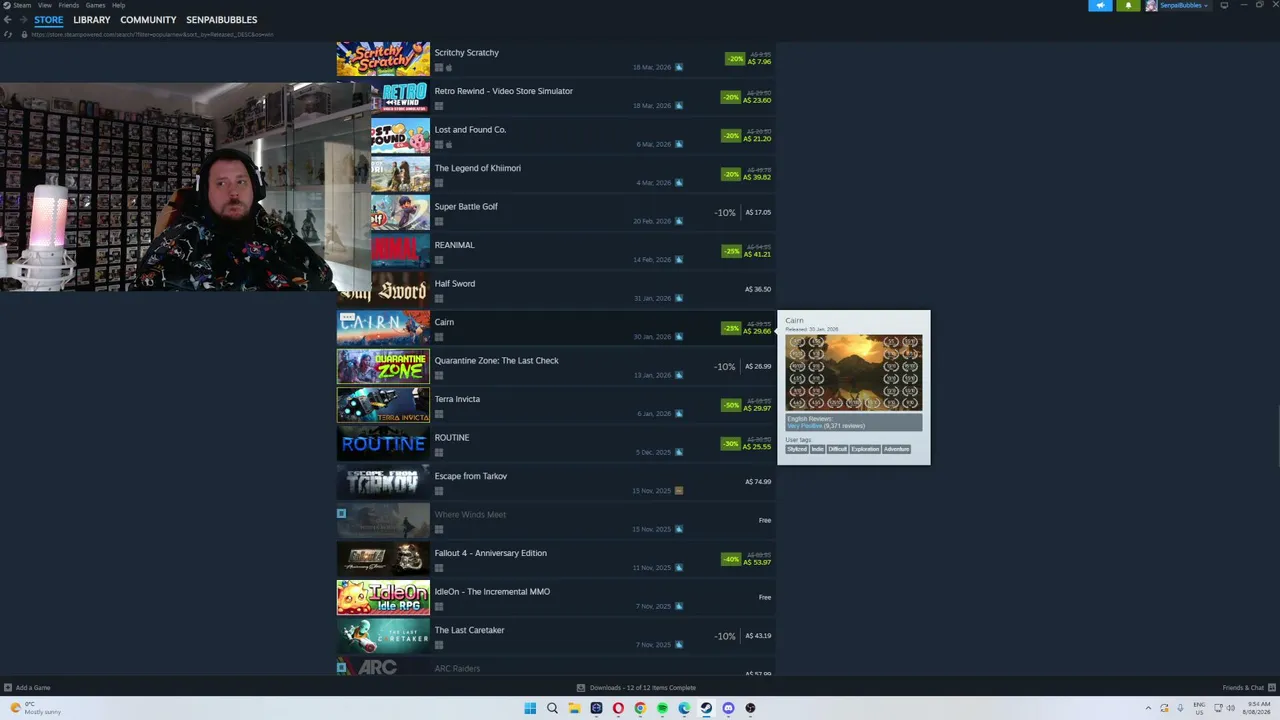The width and height of the screenshot is (1280, 720).
Task: Click the Half Sword title text
Action: point(455,284)
